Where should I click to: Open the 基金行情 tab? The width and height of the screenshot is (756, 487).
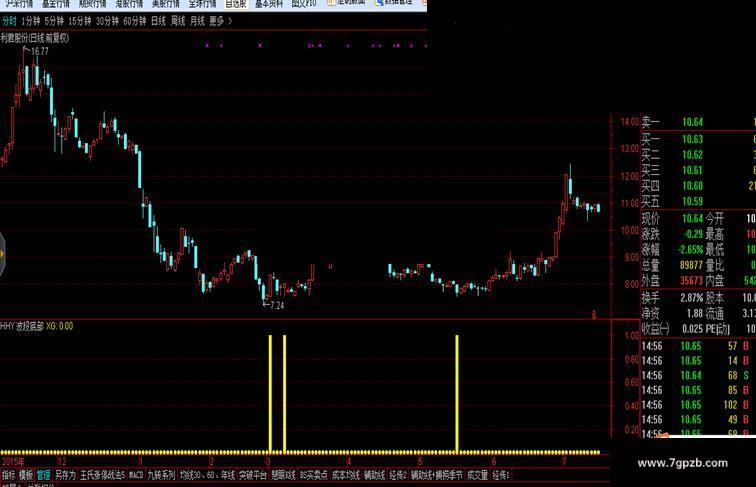tap(55, 4)
